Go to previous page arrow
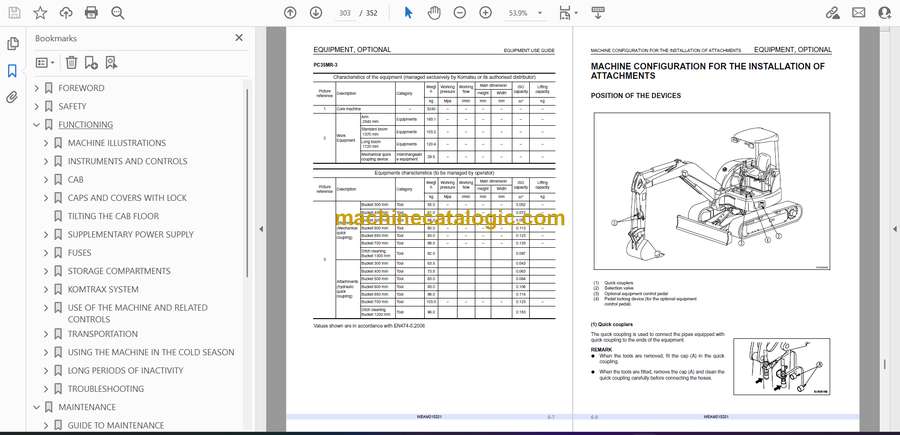The image size is (900, 435). (290, 13)
